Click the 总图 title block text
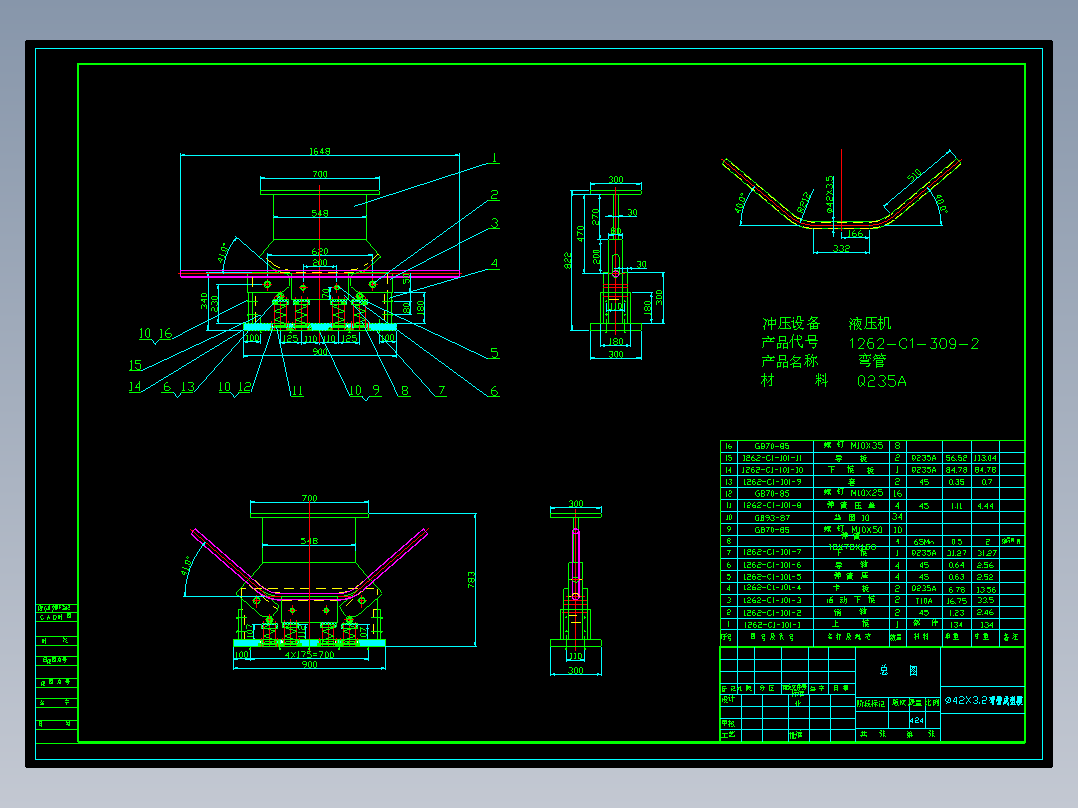Screen dimensions: 1078x808 point(898,670)
